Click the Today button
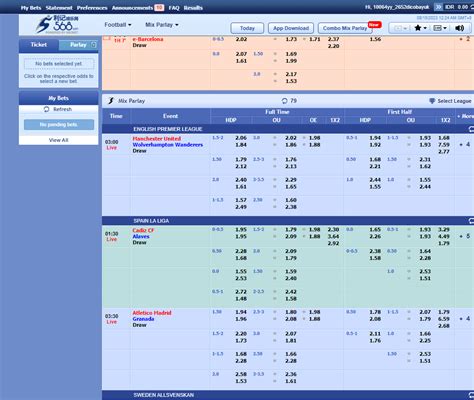 [x=247, y=28]
